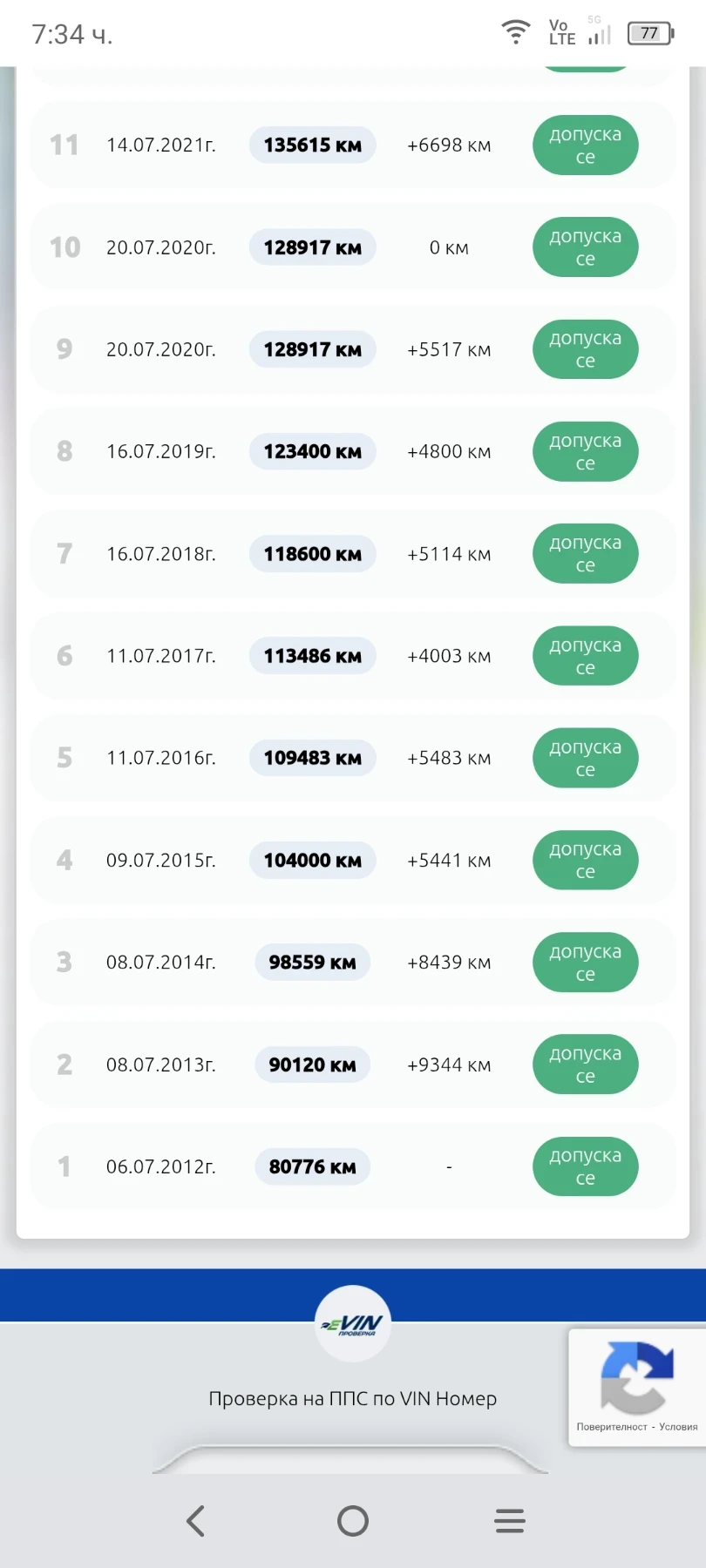Tap 'допуска се' badge for 06.07.2012
Viewport: 706px width, 1568px height.
click(585, 1166)
